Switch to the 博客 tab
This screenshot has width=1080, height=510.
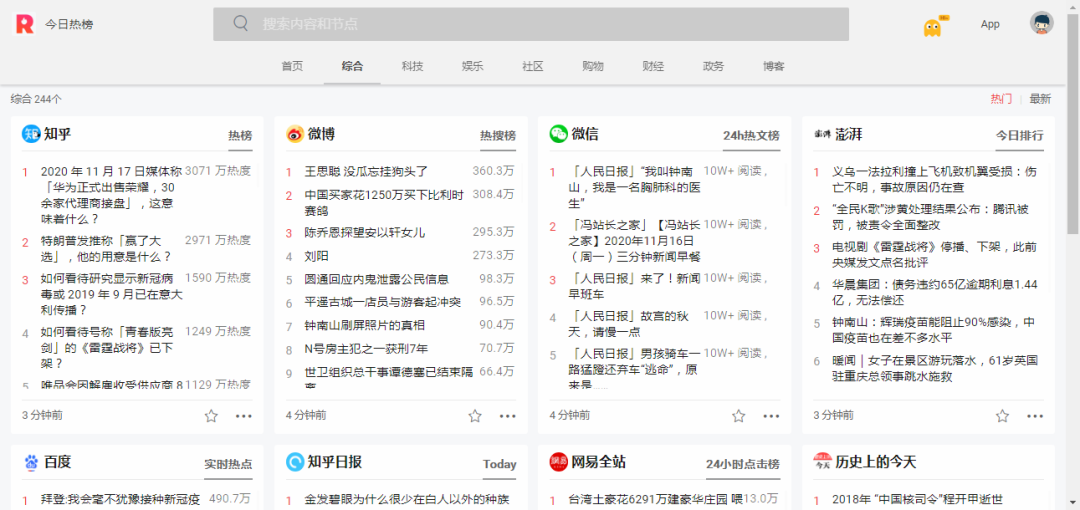tap(773, 66)
